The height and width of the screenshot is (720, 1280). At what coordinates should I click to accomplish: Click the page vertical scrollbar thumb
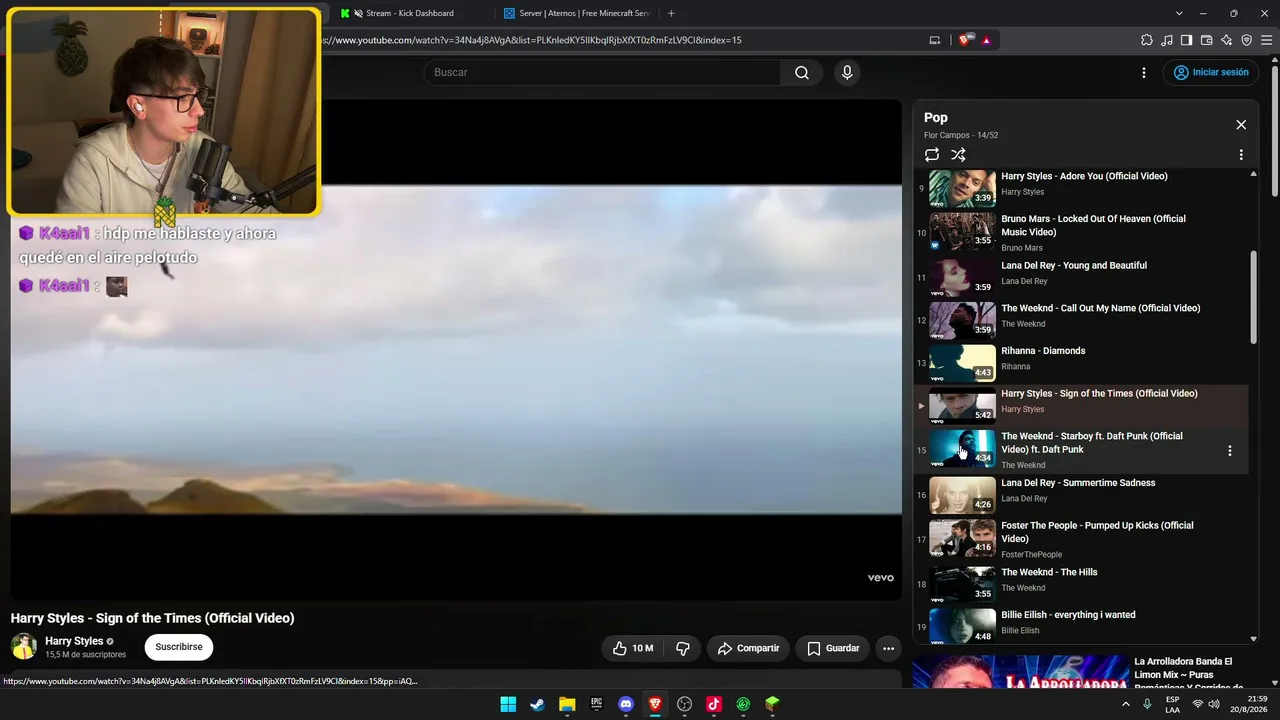1275,130
